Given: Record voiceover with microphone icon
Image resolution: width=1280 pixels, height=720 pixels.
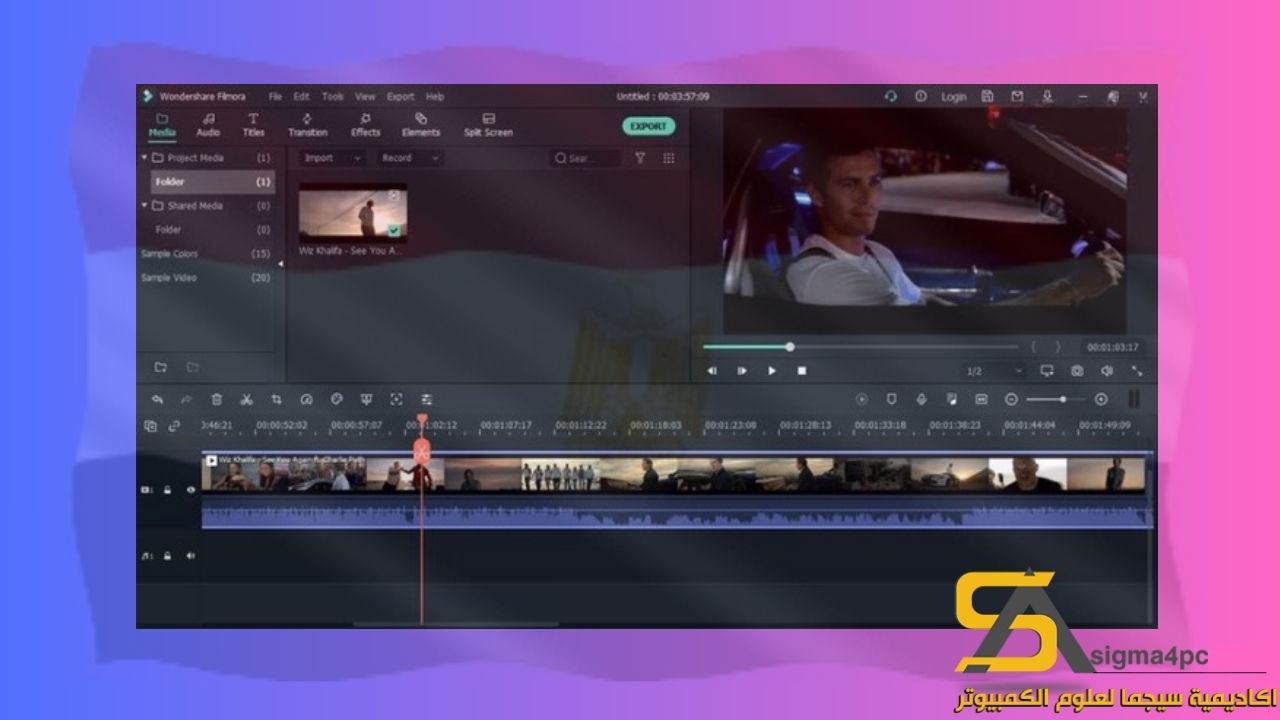Looking at the screenshot, I should coord(921,399).
